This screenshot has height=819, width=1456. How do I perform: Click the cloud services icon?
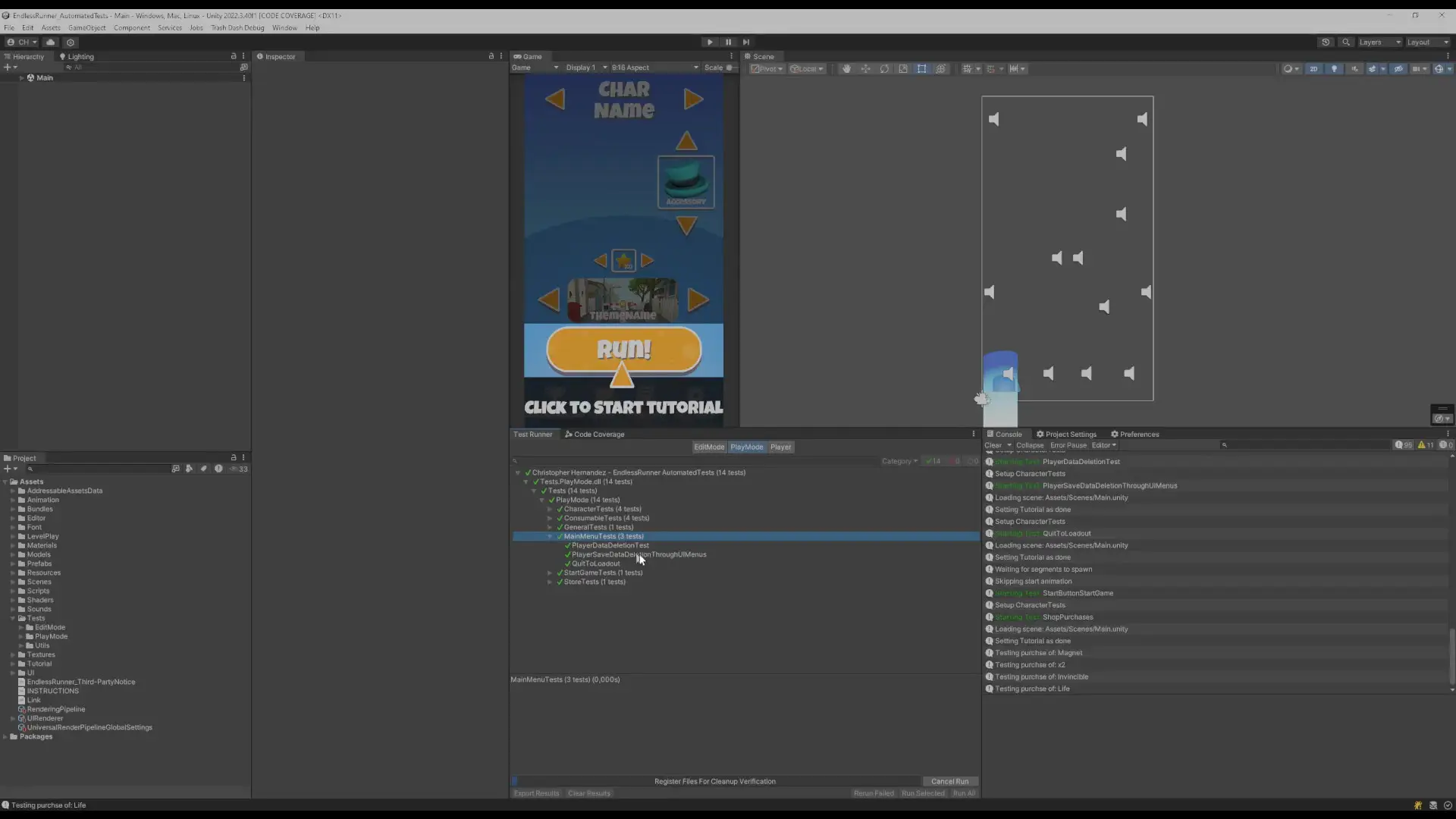point(51,42)
